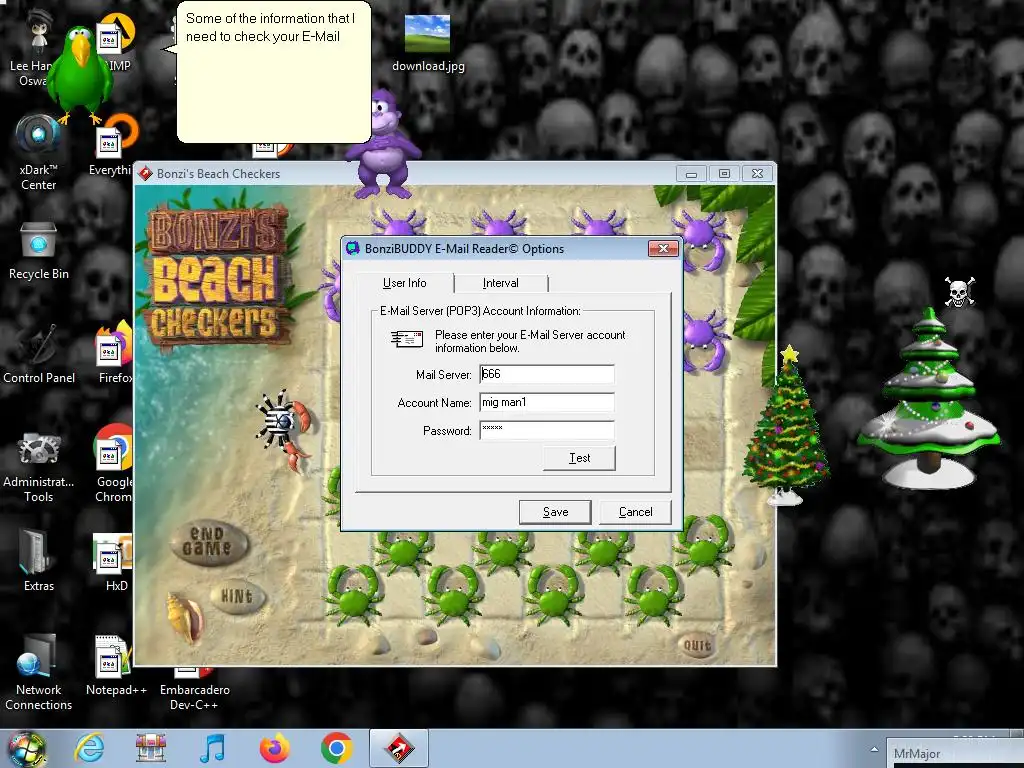
Task: Select the User Info tab
Action: tap(405, 283)
